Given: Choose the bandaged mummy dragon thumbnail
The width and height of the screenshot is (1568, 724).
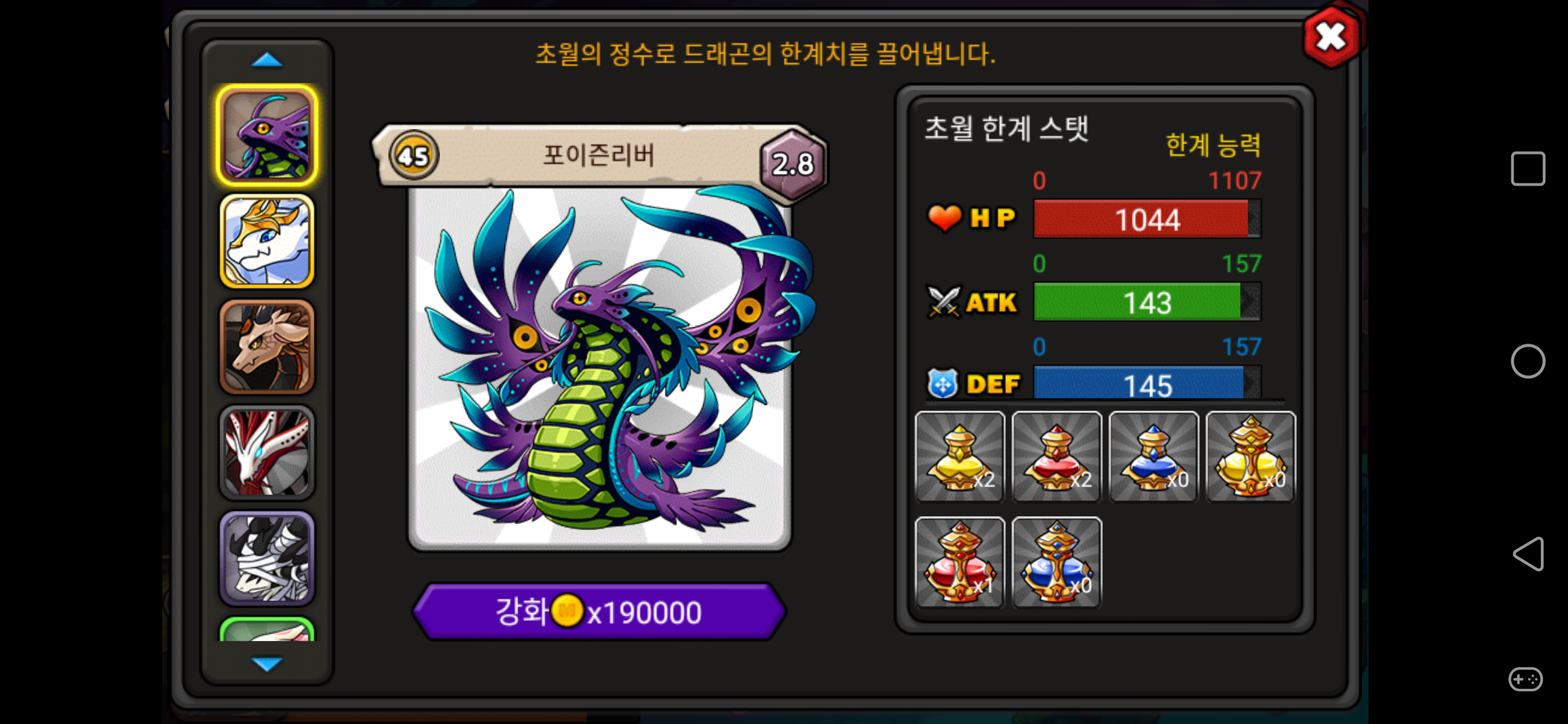Looking at the screenshot, I should click(266, 558).
